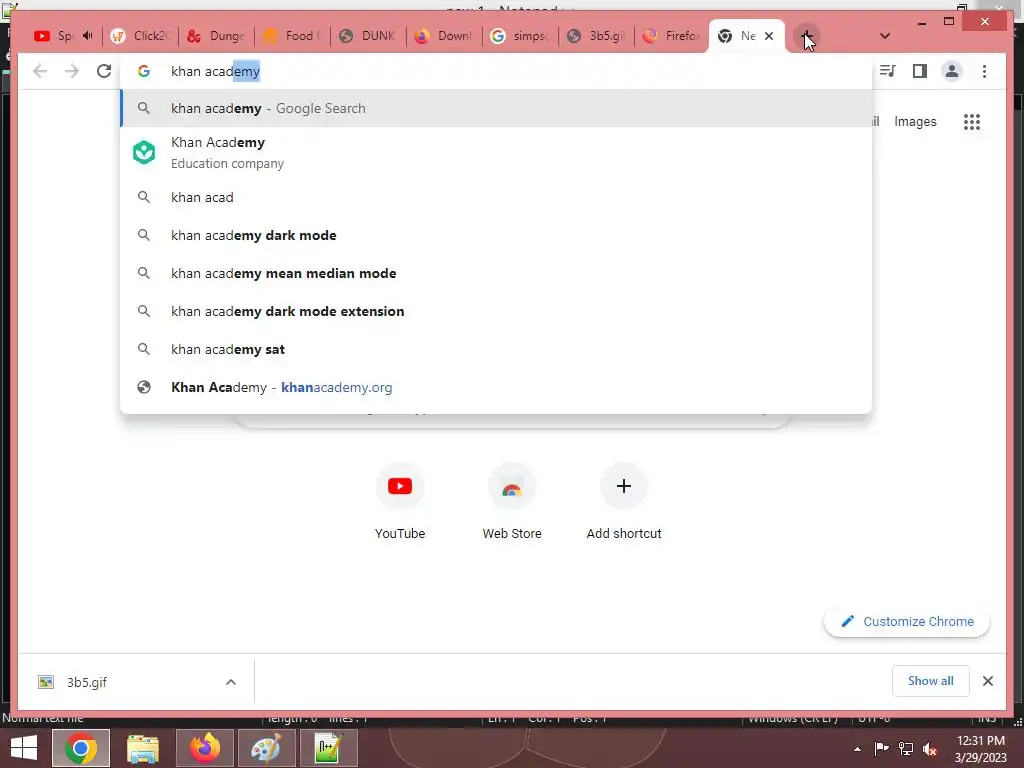The width and height of the screenshot is (1024, 768).
Task: Open the clock showing 12:31 PM
Action: click(980, 748)
